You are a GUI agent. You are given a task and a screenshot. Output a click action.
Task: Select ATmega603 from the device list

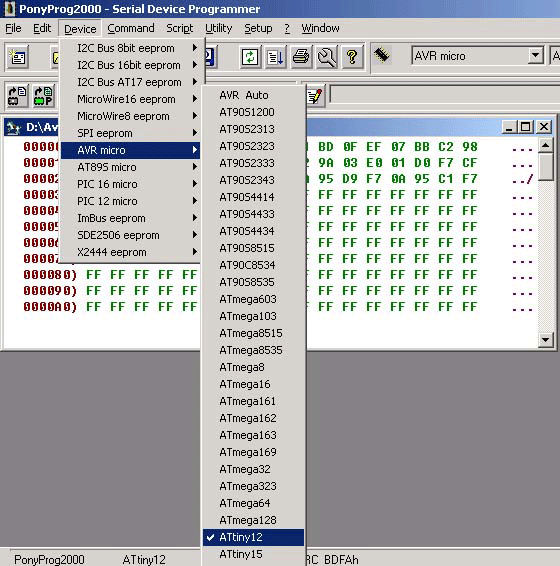point(253,299)
